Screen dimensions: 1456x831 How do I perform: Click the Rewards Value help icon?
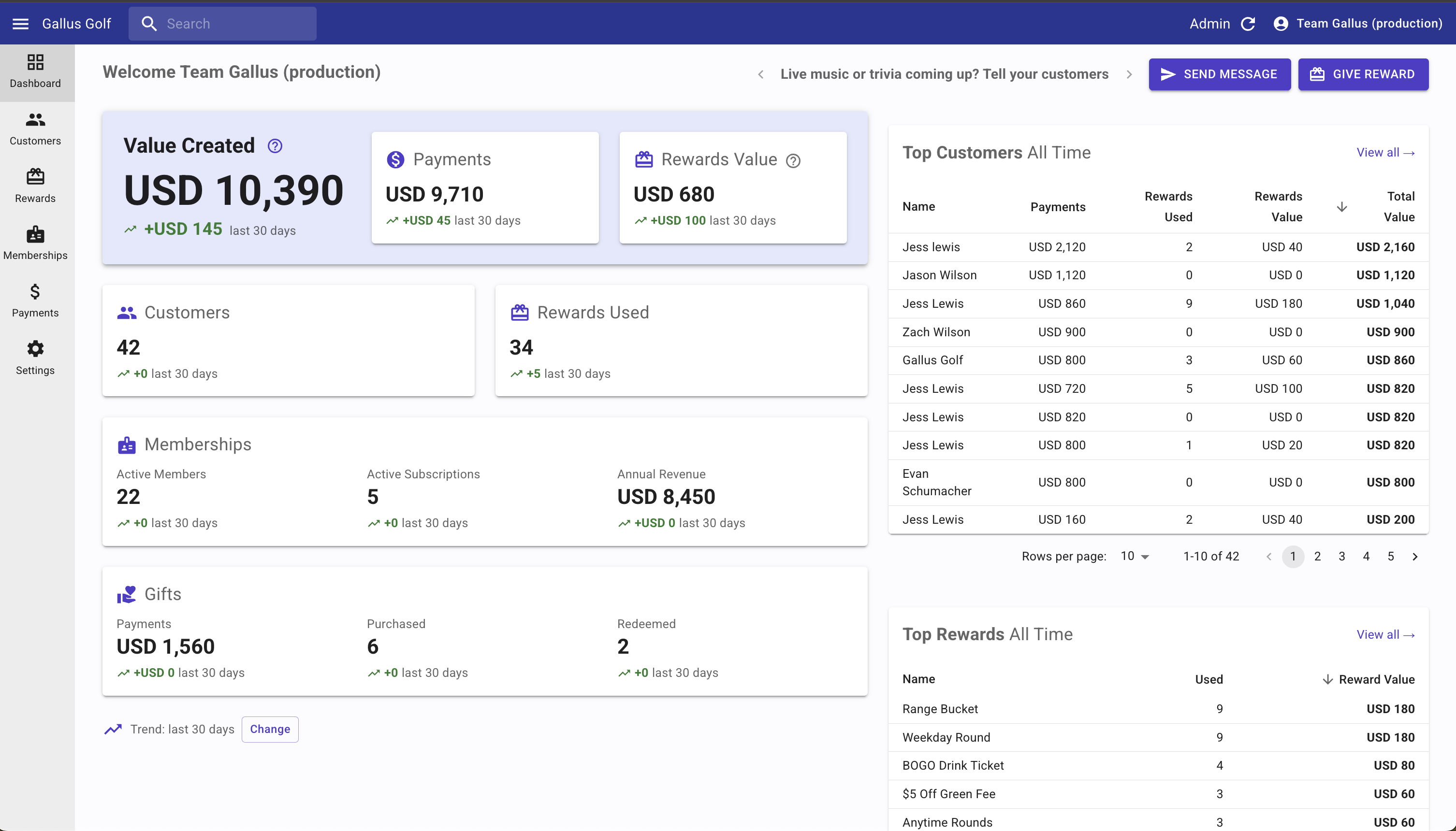(x=793, y=161)
